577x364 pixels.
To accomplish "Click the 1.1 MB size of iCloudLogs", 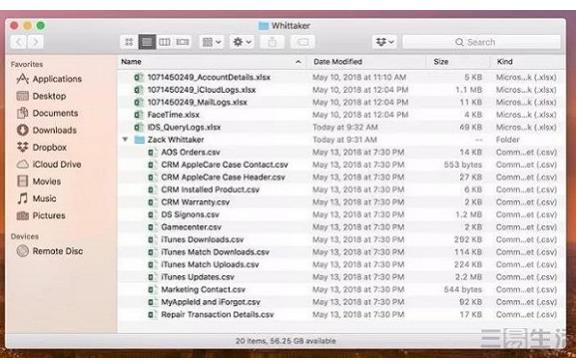I will 469,90.
